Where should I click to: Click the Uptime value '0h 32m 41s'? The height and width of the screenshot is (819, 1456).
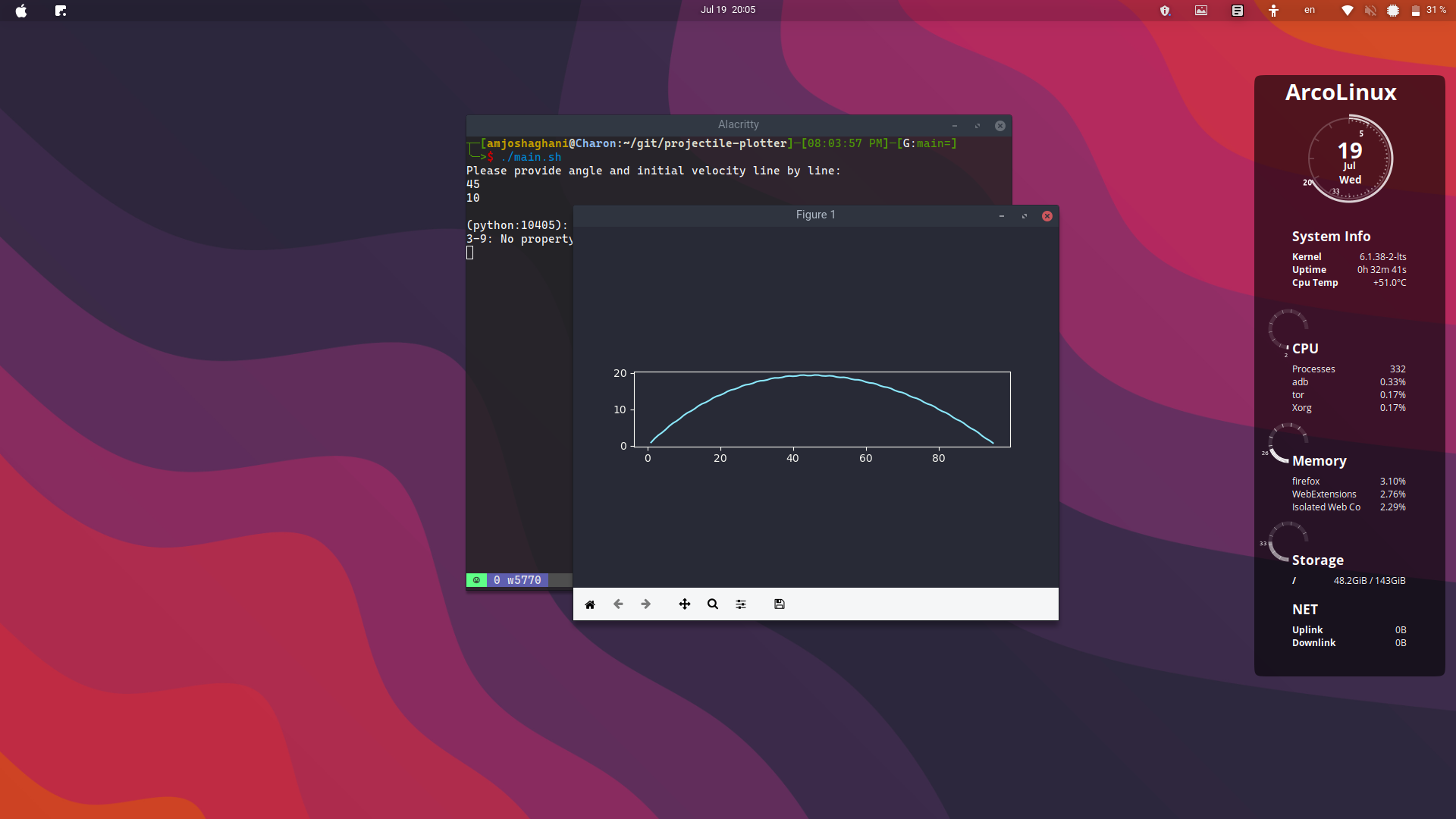pyautogui.click(x=1382, y=270)
